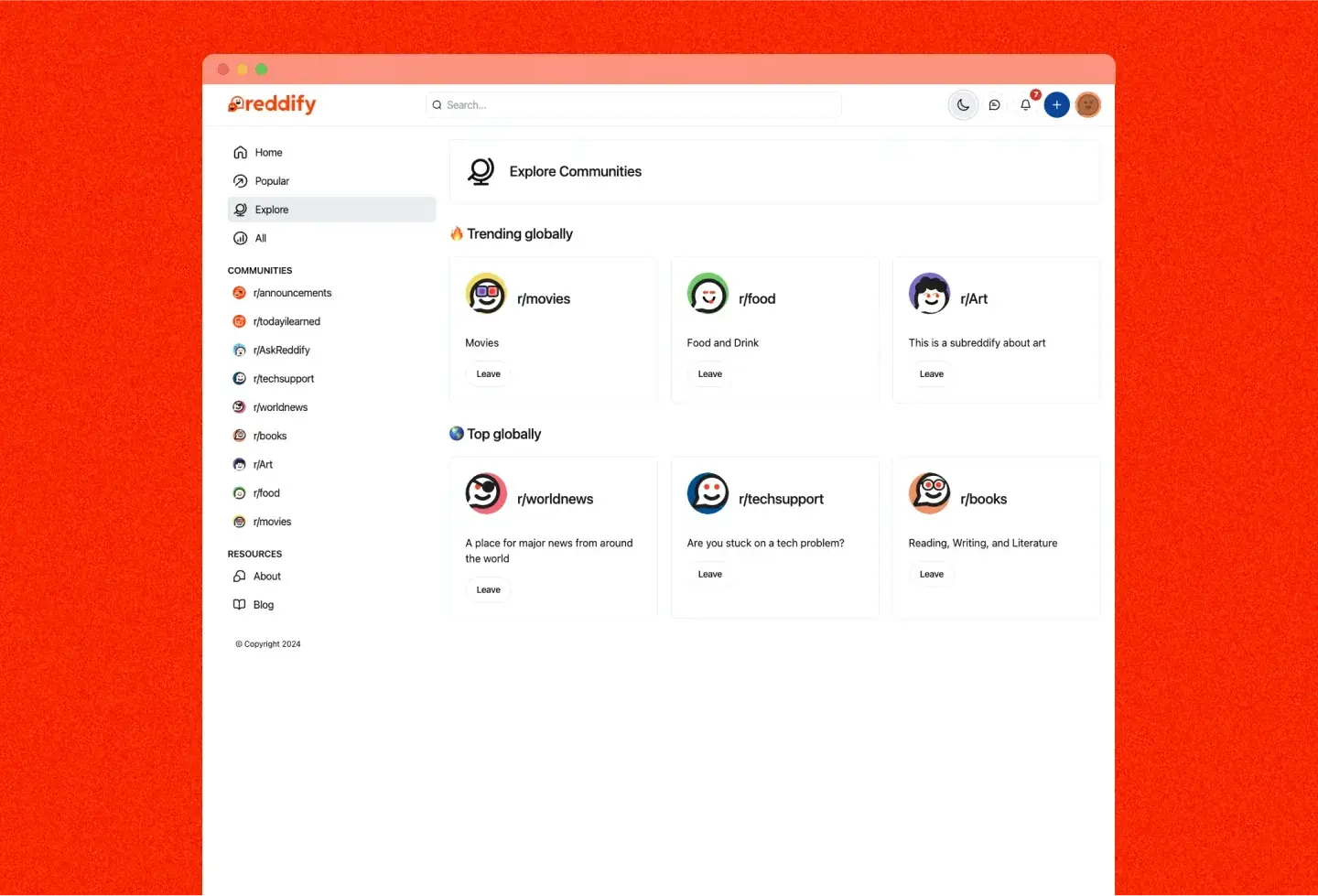Open notifications bell icon
Image resolution: width=1318 pixels, height=896 pixels.
point(1025,105)
